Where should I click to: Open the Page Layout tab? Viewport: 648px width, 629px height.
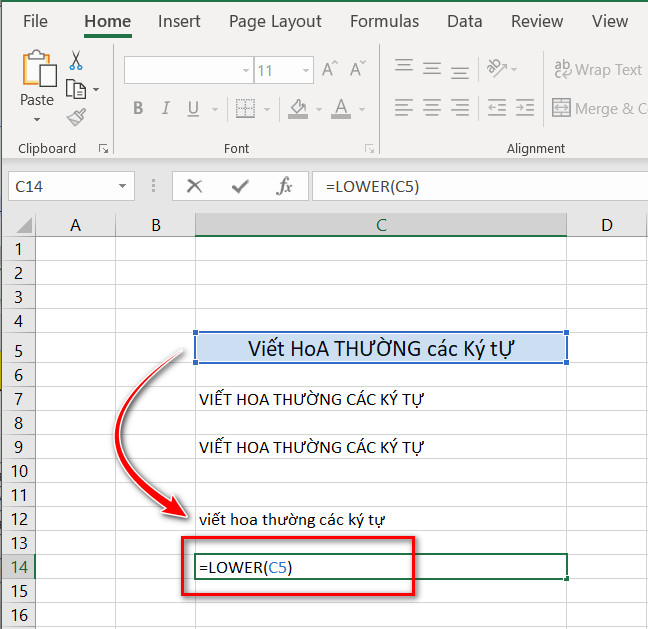click(275, 21)
